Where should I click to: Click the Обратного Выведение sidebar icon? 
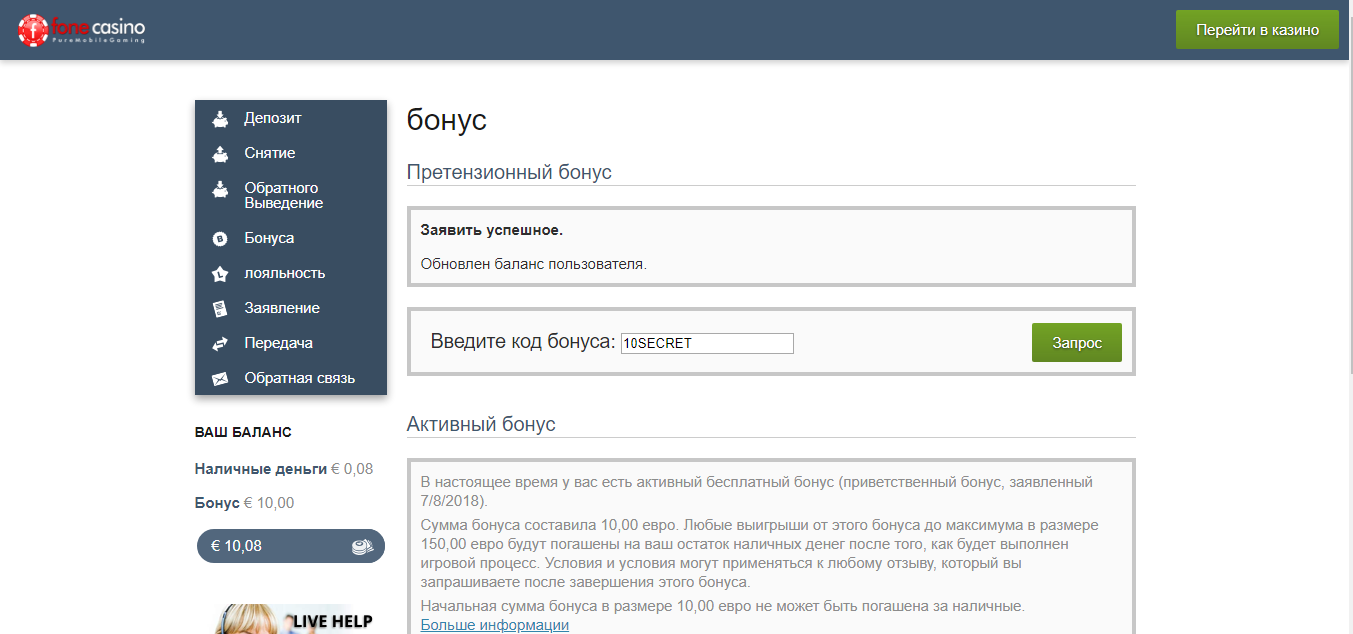[x=220, y=190]
